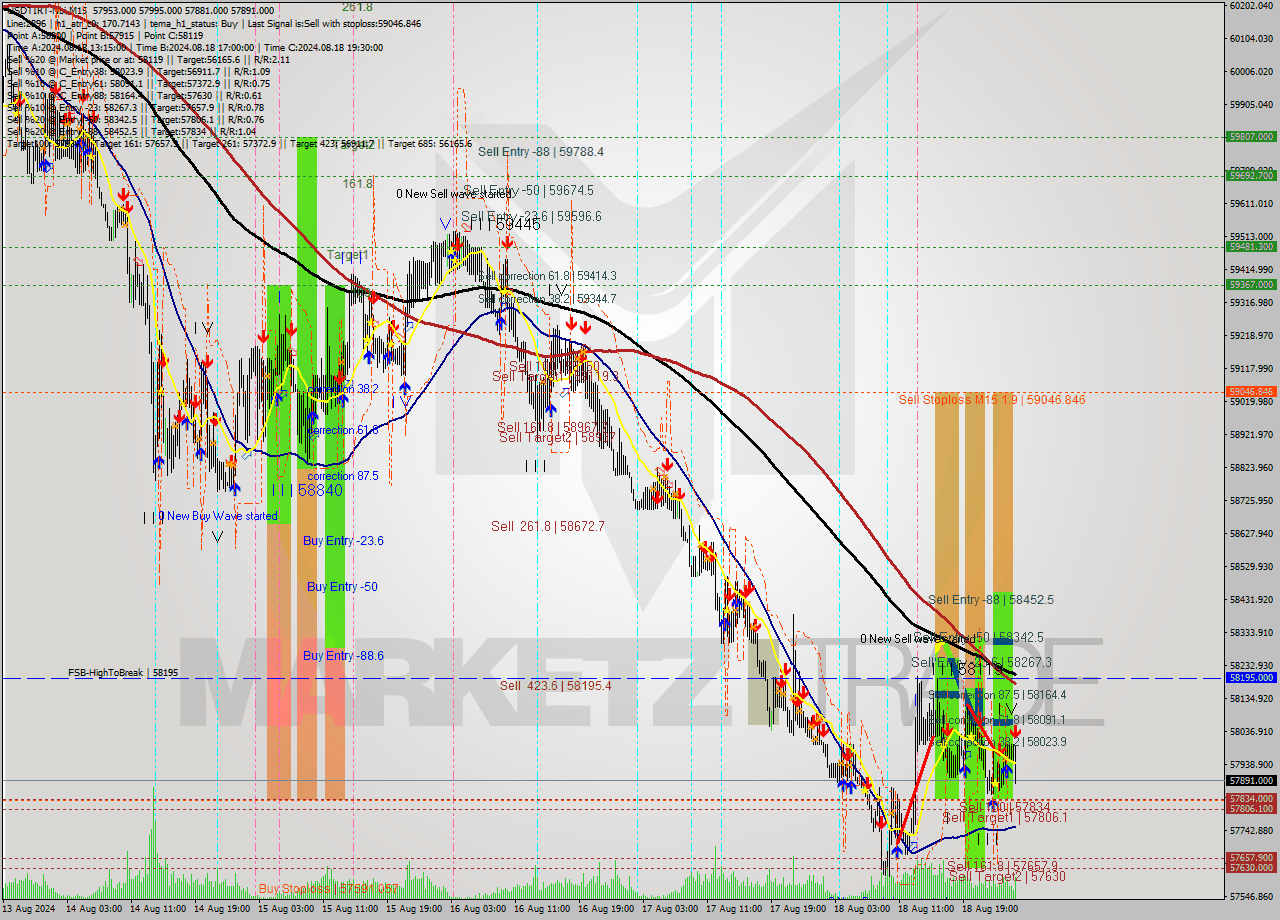Click the '18 Aug 19:00' time label

(x=990, y=909)
